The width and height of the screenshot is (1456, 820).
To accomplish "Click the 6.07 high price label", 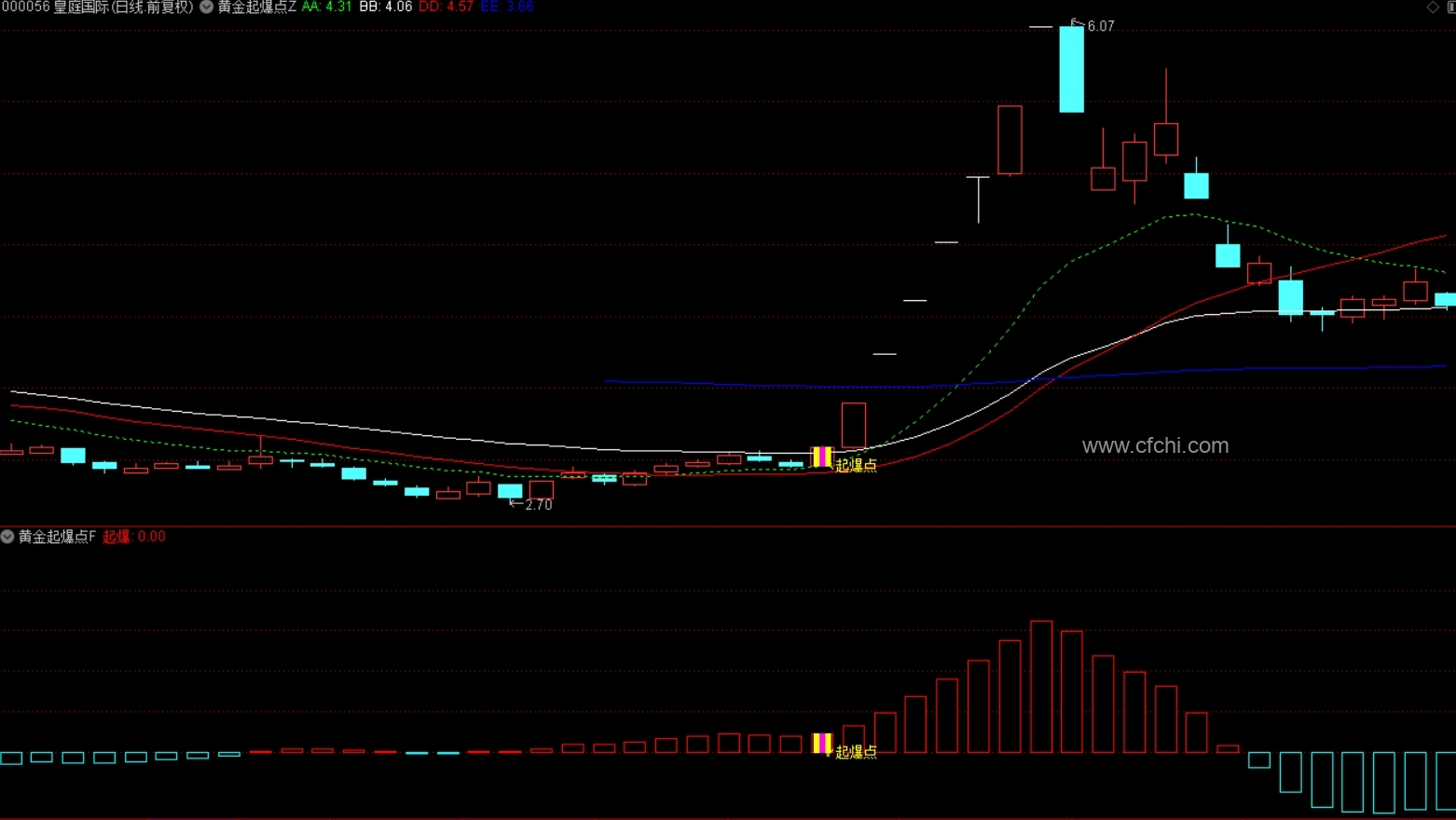I will click(1101, 26).
